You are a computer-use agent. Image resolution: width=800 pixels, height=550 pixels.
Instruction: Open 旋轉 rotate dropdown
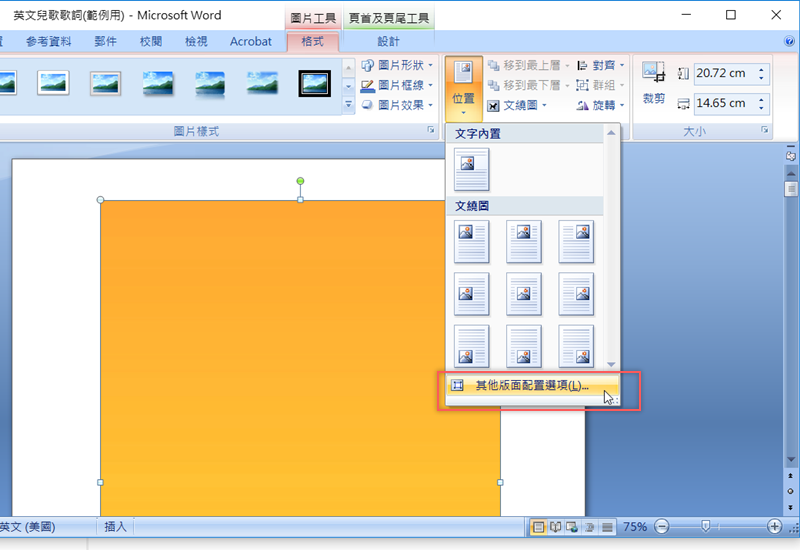(x=601, y=105)
